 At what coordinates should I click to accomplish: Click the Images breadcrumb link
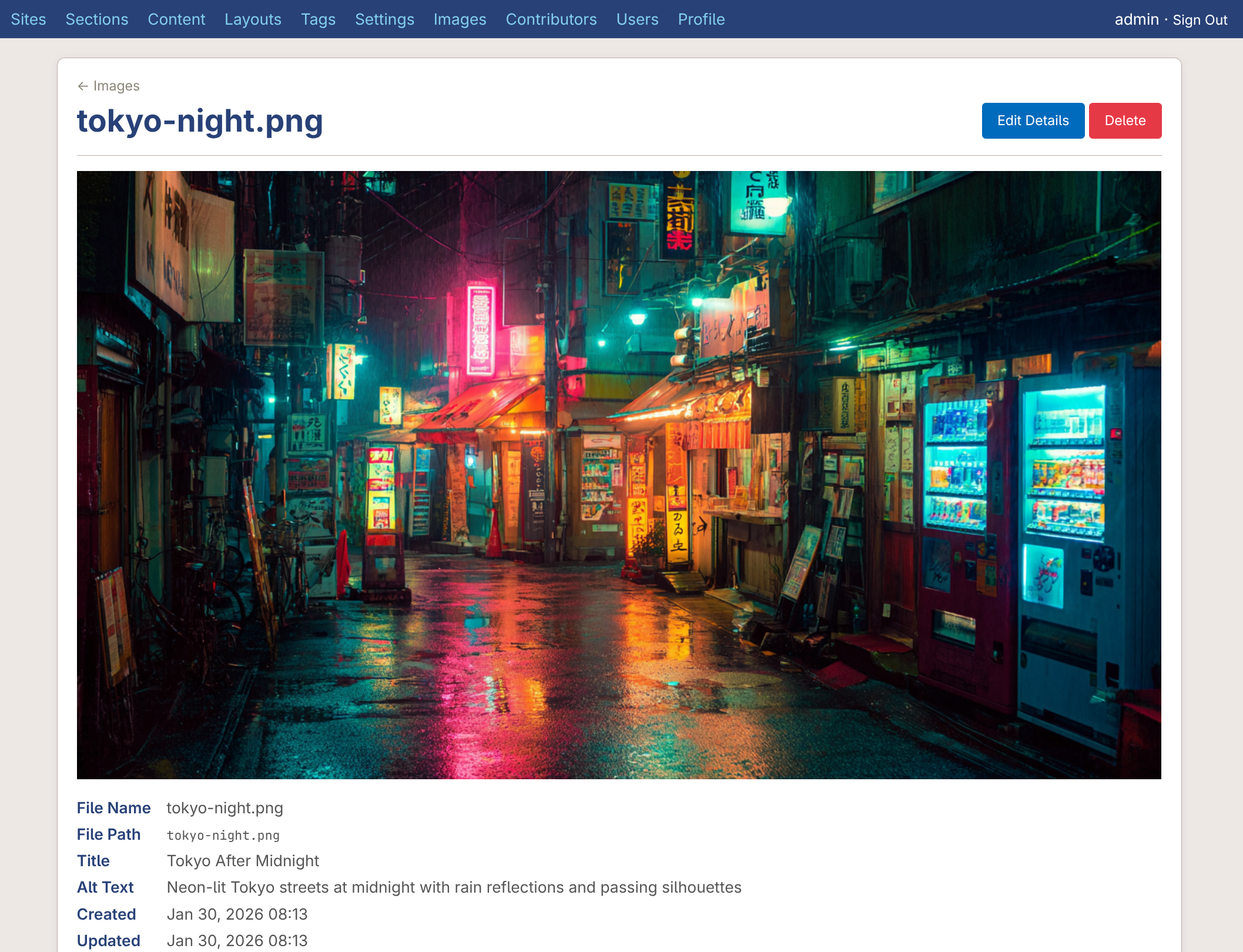(x=116, y=86)
